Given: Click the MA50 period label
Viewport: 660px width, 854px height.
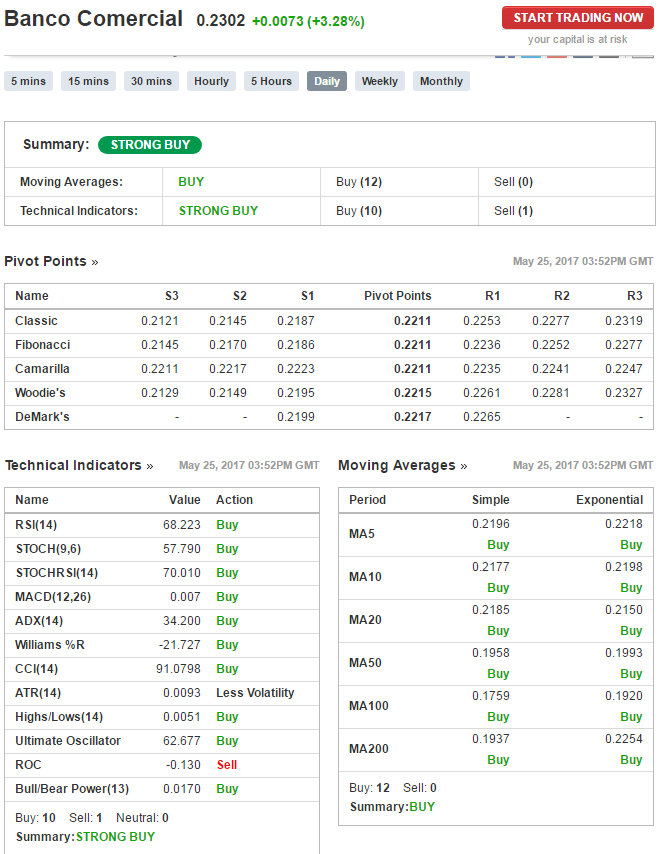Looking at the screenshot, I should coord(365,663).
